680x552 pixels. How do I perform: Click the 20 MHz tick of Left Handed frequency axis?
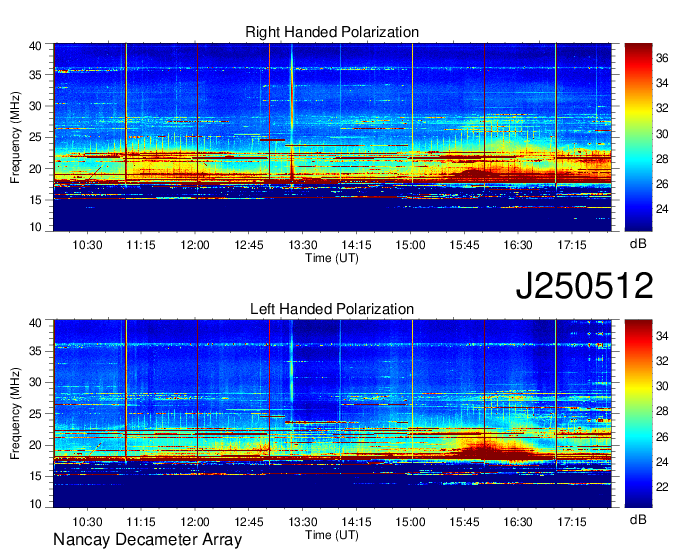pos(35,445)
